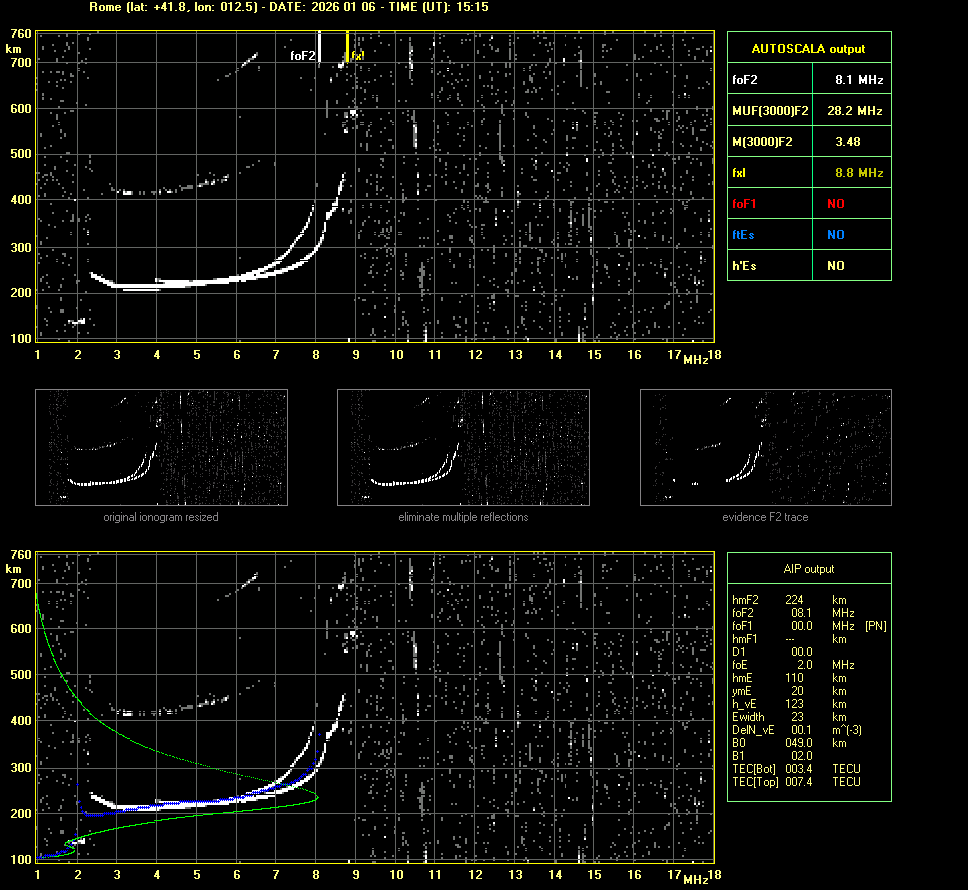Image resolution: width=968 pixels, height=890 pixels.
Task: Click the MHz axis label of top ionogram
Action: coord(695,359)
